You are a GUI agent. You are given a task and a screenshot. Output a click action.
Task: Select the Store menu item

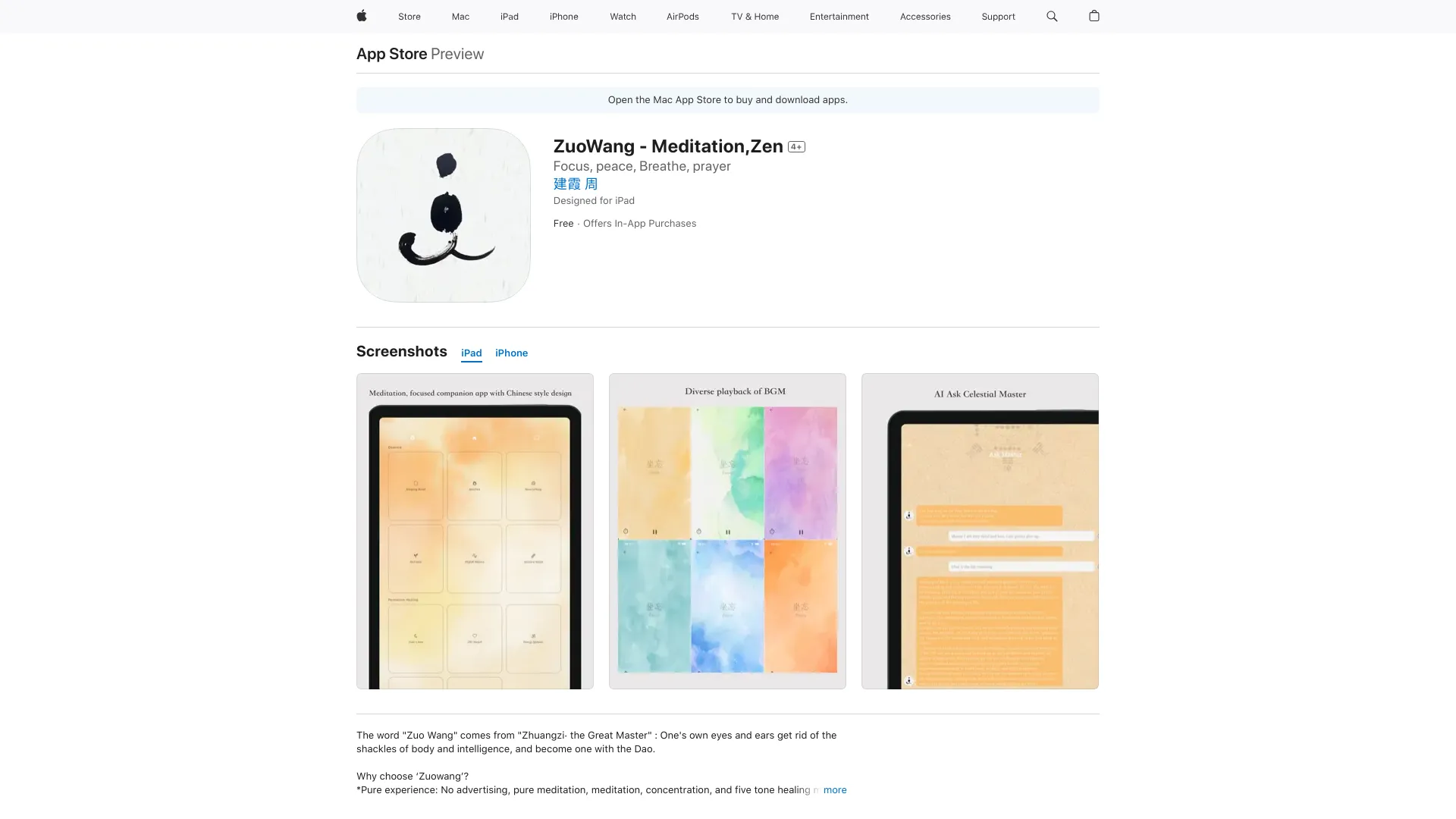(x=409, y=16)
